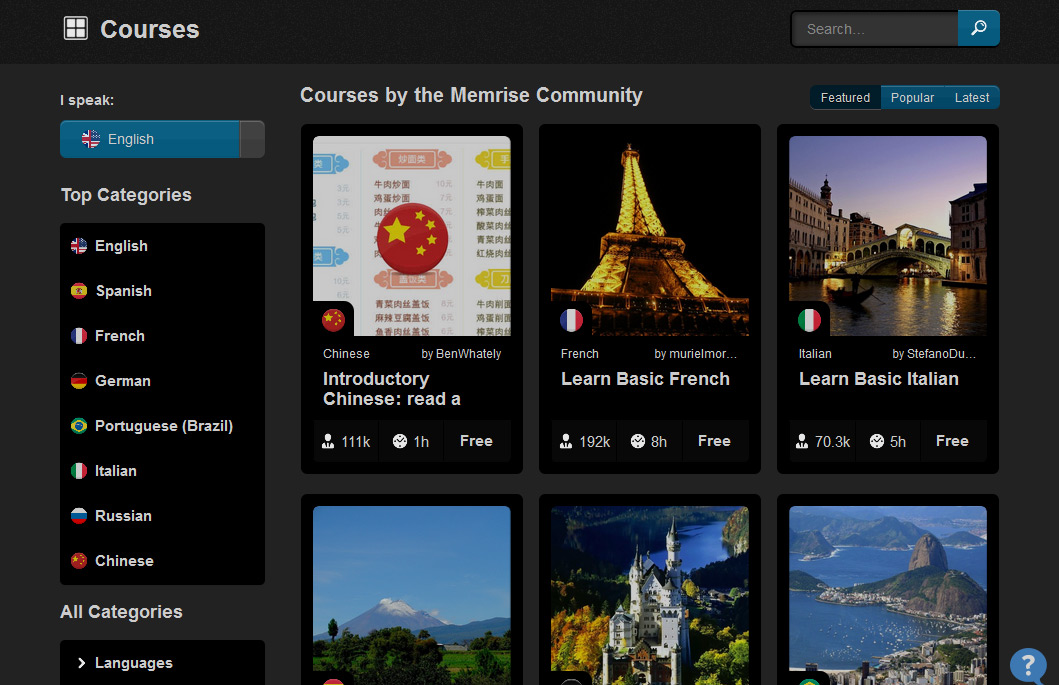Screen dimensions: 1059x685
Task: Click the Chinese flag icon in Top Categories
Action: click(x=79, y=561)
